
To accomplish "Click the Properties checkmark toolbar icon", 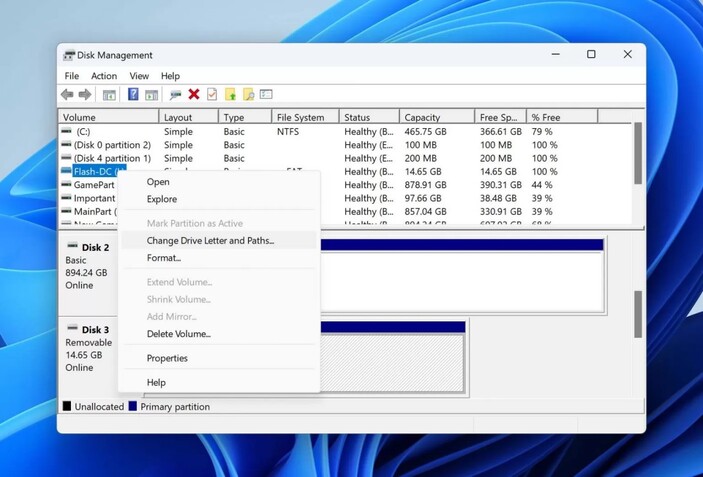I will [x=212, y=95].
